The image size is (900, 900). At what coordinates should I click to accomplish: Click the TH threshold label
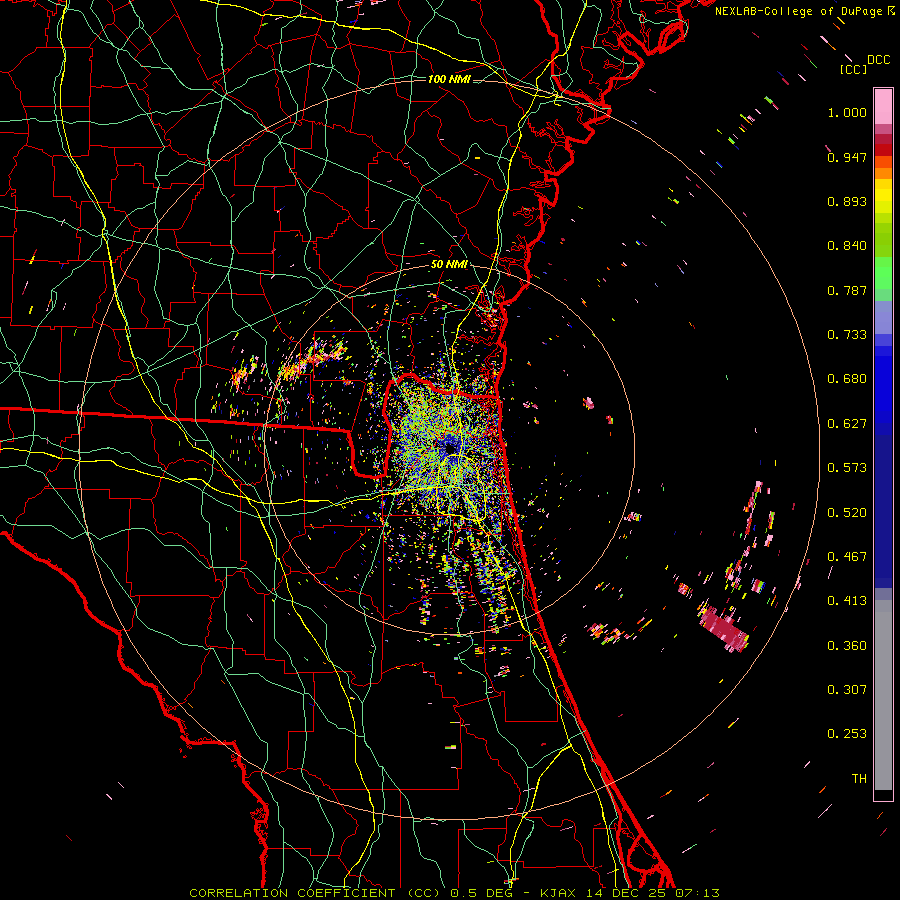tap(859, 779)
